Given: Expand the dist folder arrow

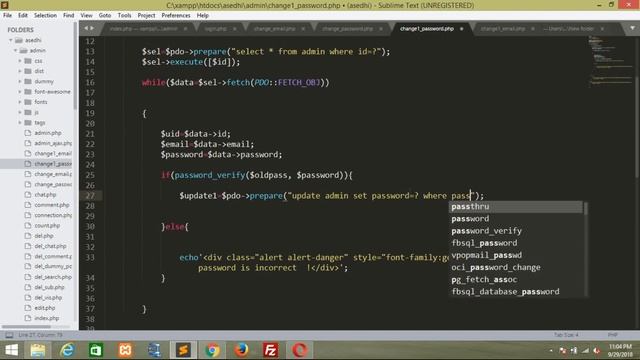Looking at the screenshot, I should point(20,71).
